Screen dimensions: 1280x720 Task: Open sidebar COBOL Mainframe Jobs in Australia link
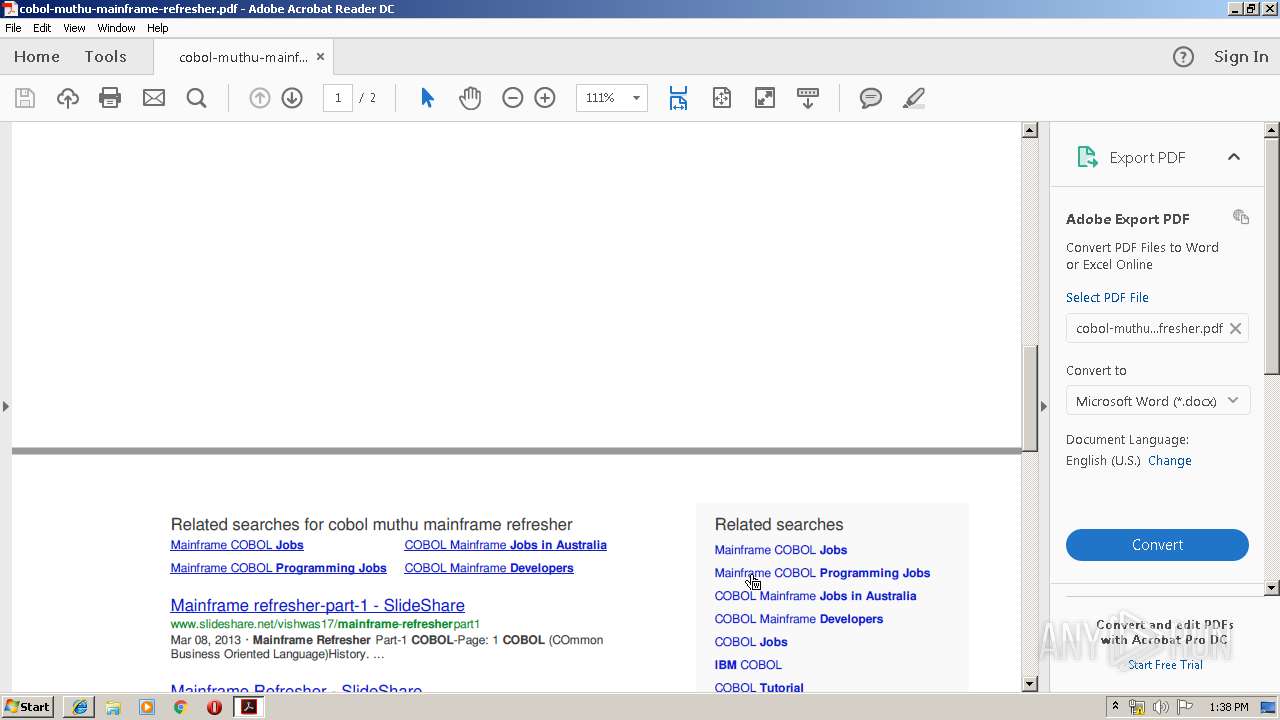(x=815, y=596)
